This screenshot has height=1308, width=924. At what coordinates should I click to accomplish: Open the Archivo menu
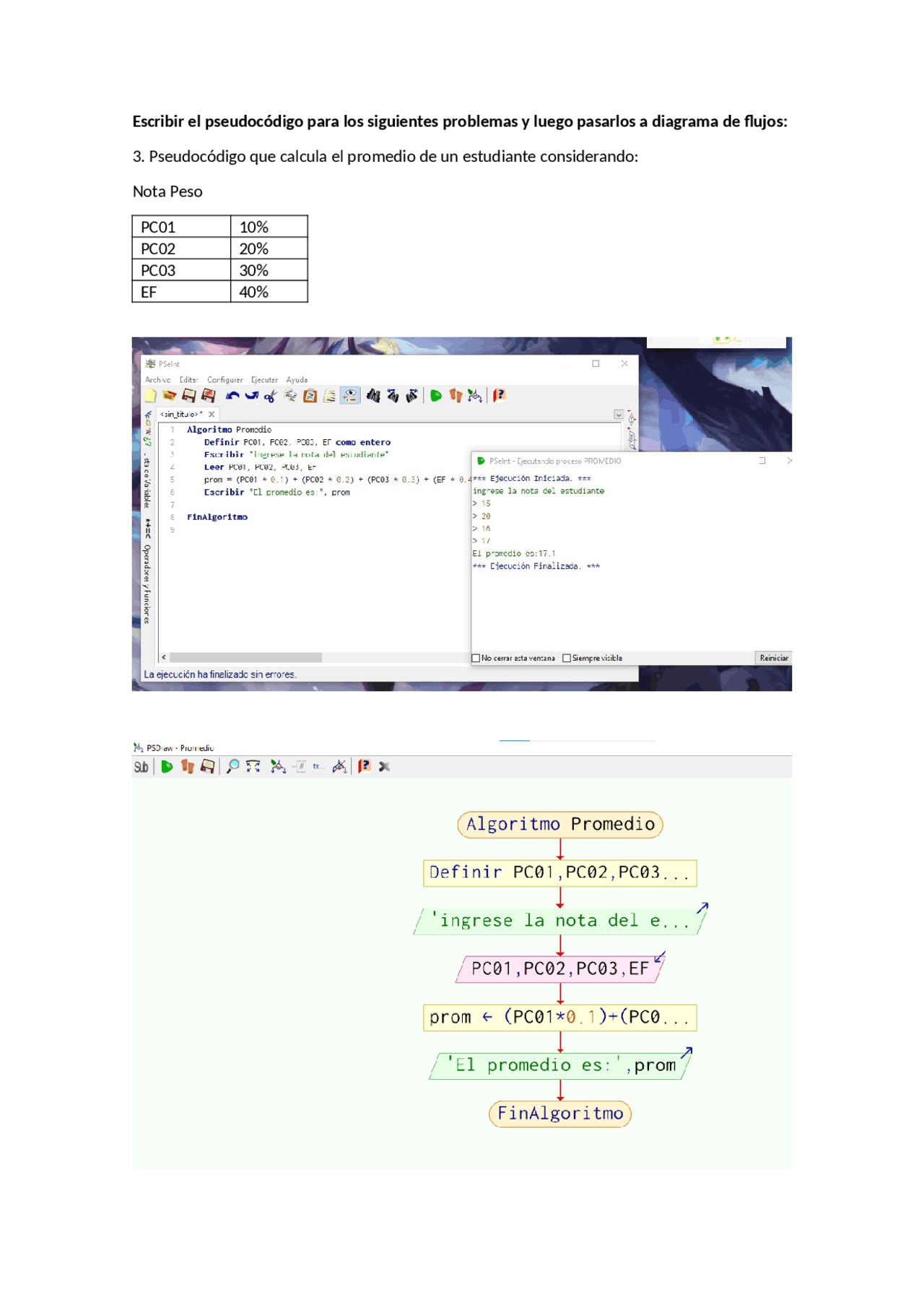[x=157, y=380]
